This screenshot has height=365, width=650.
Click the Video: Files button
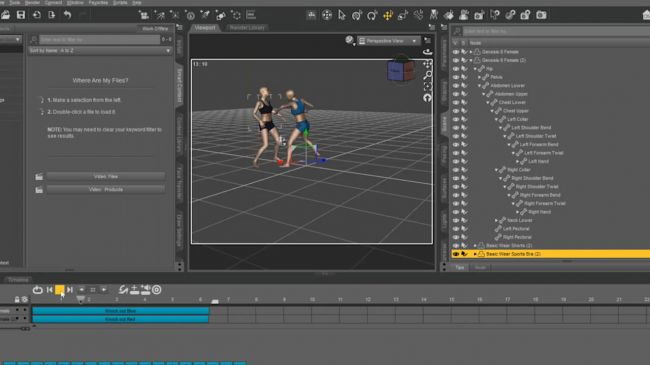[x=106, y=176]
